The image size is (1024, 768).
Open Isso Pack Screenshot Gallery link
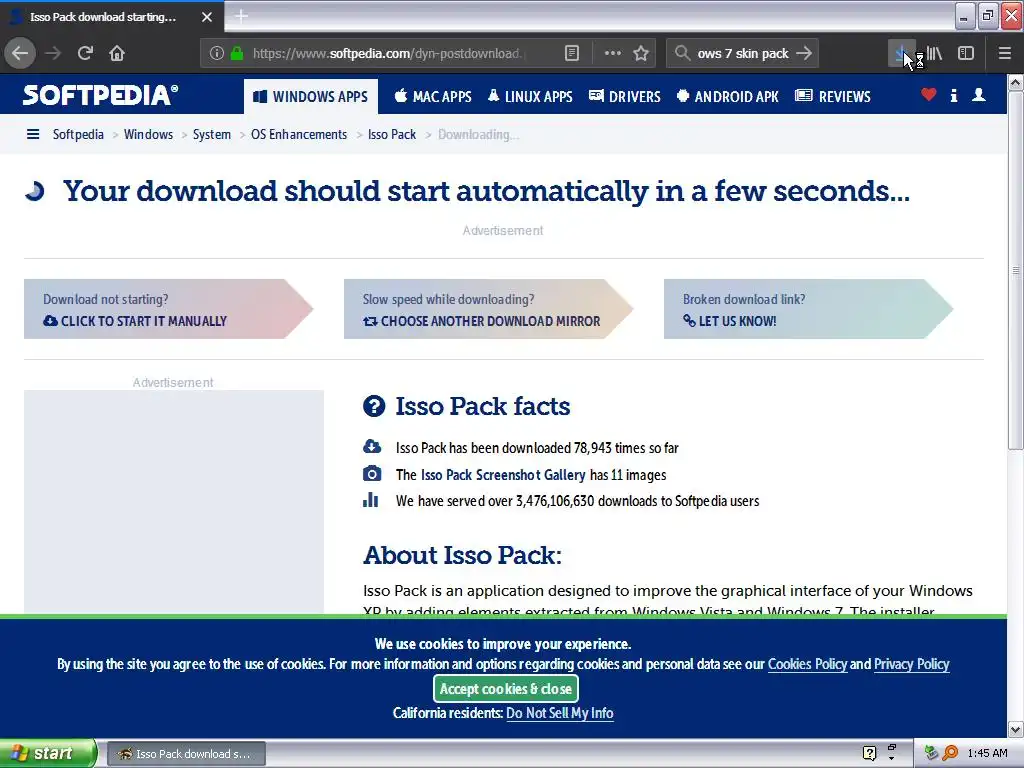(503, 475)
